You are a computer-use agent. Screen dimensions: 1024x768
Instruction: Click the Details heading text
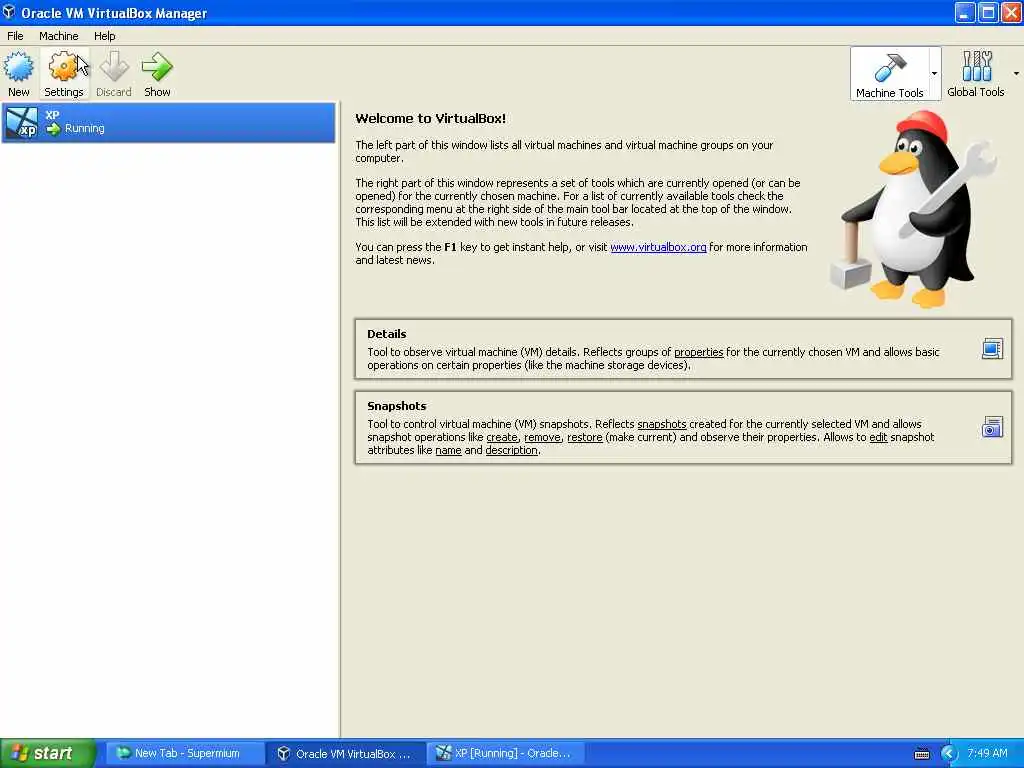[387, 334]
